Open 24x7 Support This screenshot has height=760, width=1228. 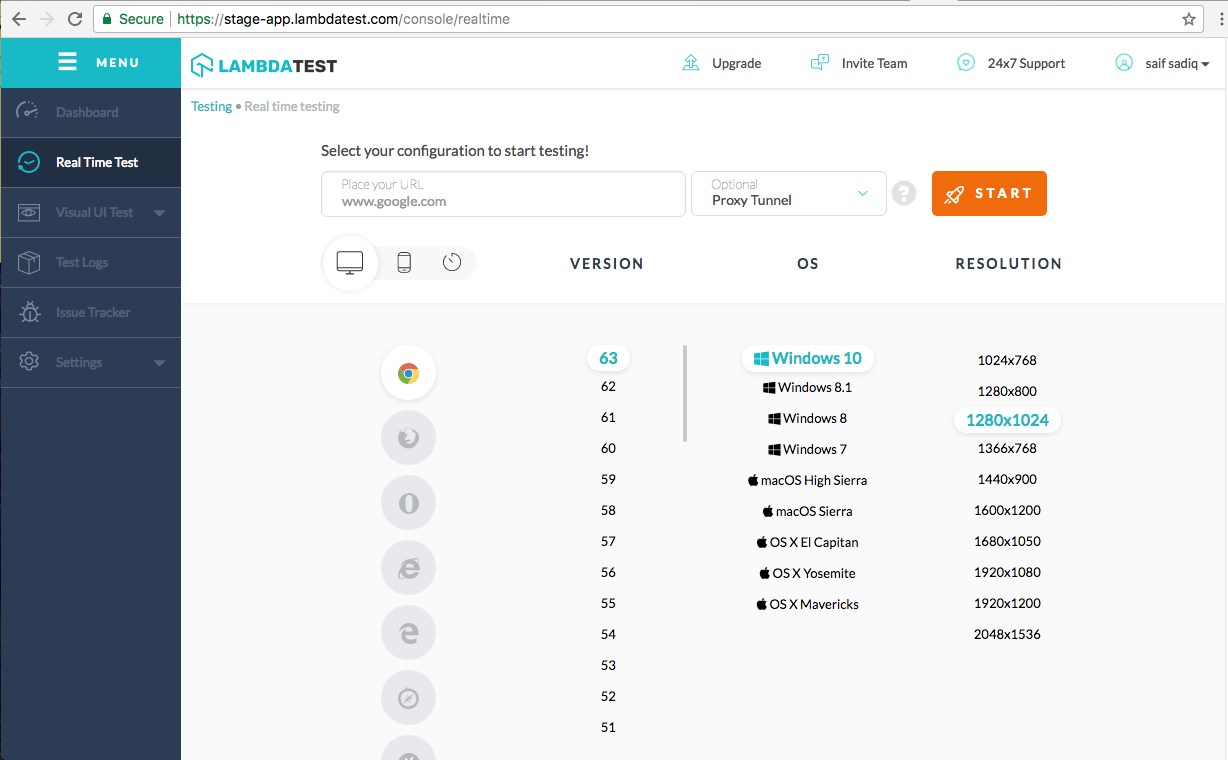coord(1010,63)
